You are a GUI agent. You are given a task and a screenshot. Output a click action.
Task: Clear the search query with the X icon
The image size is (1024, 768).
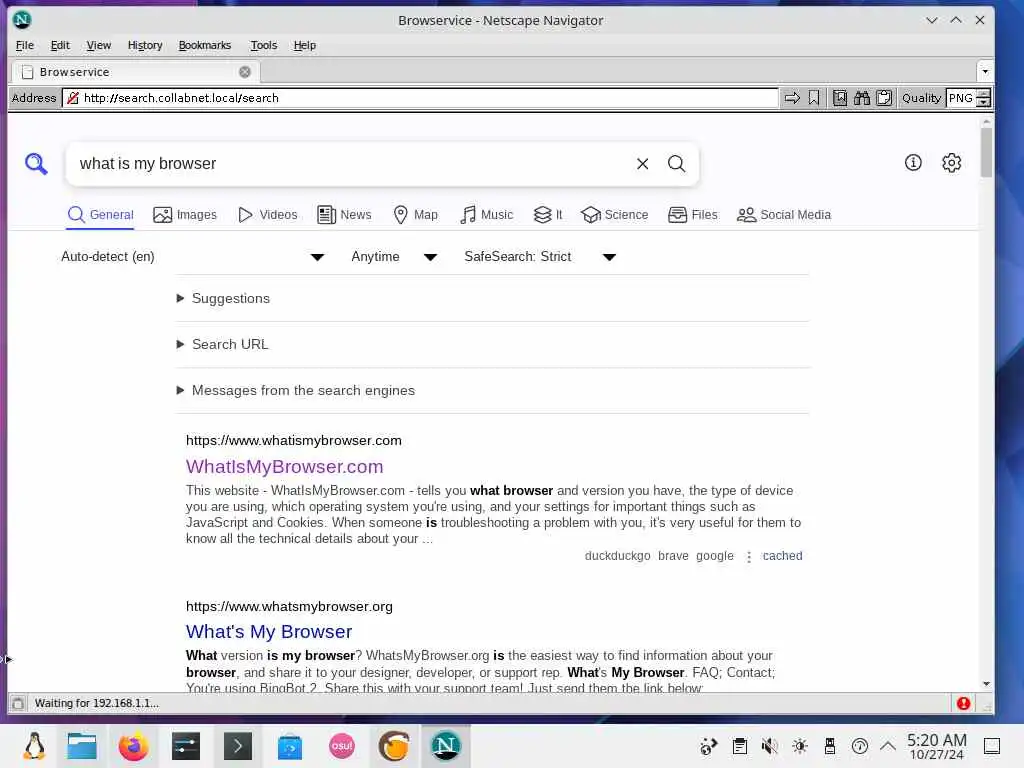click(x=643, y=164)
